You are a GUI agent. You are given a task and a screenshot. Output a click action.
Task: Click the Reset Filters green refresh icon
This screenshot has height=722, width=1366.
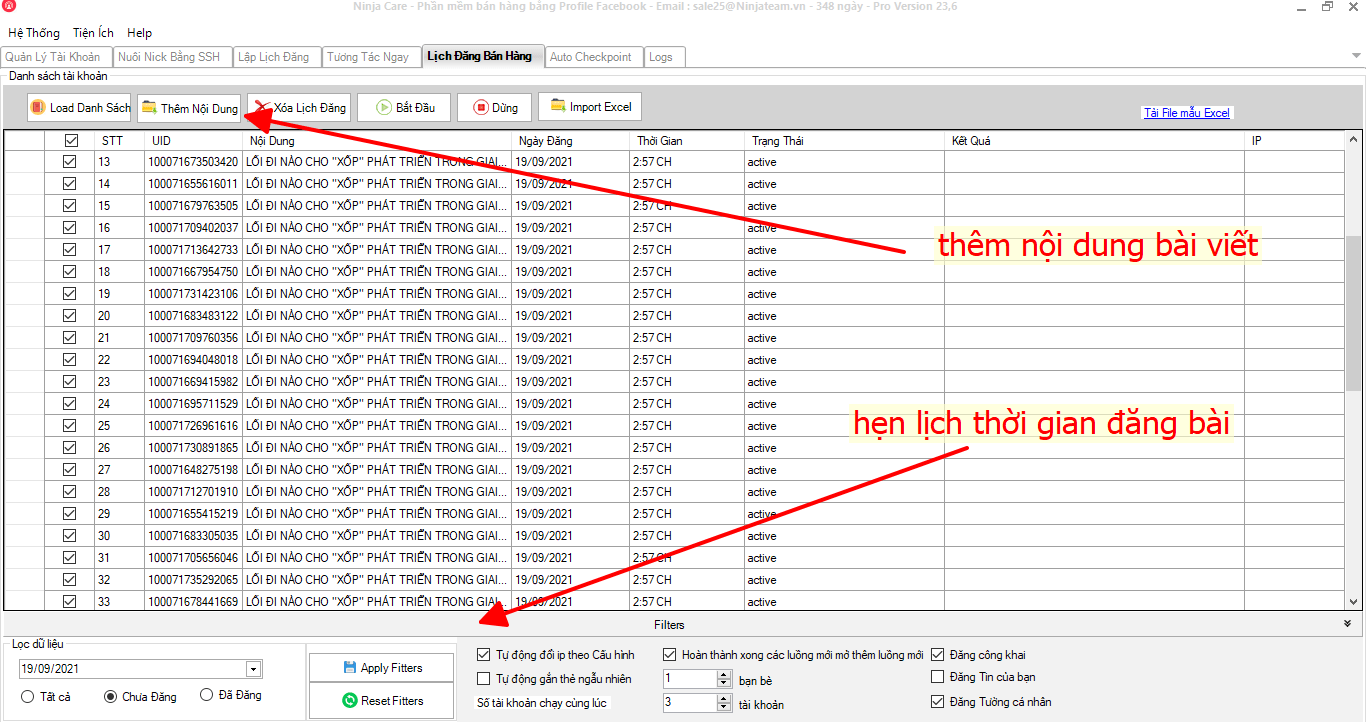coord(350,701)
